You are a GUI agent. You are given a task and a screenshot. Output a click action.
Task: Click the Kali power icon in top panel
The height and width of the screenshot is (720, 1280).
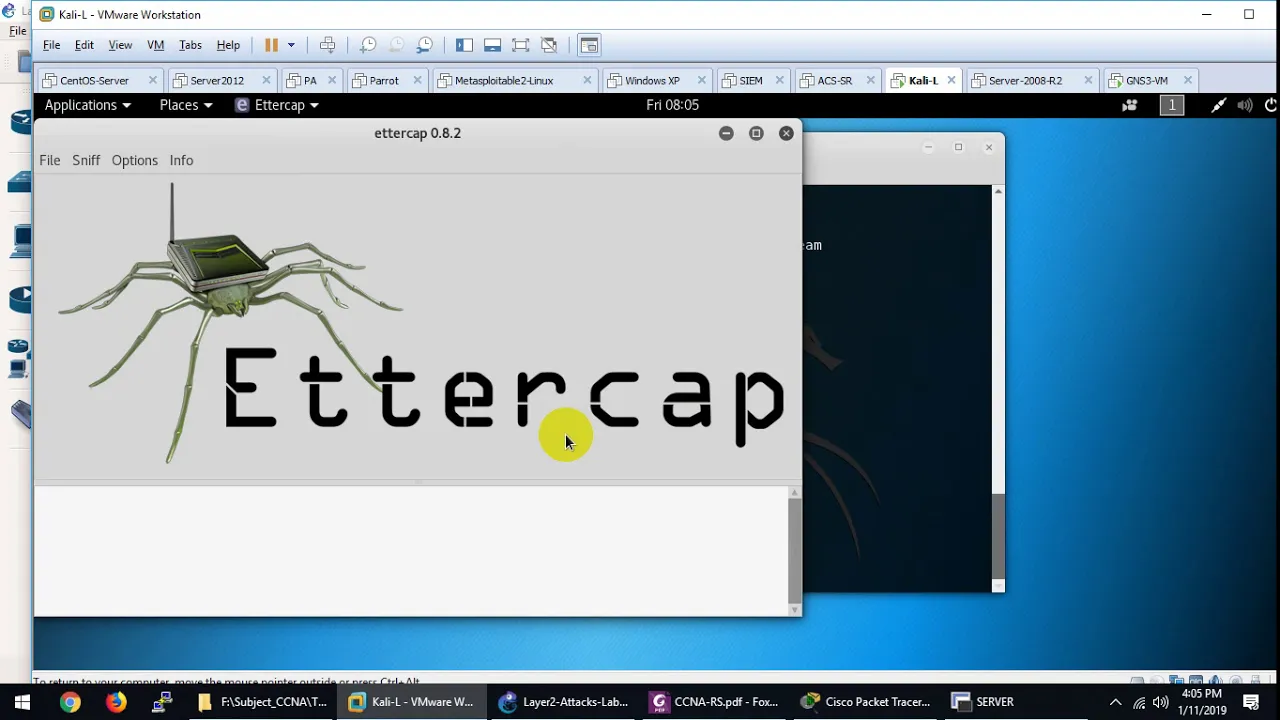click(x=1271, y=105)
